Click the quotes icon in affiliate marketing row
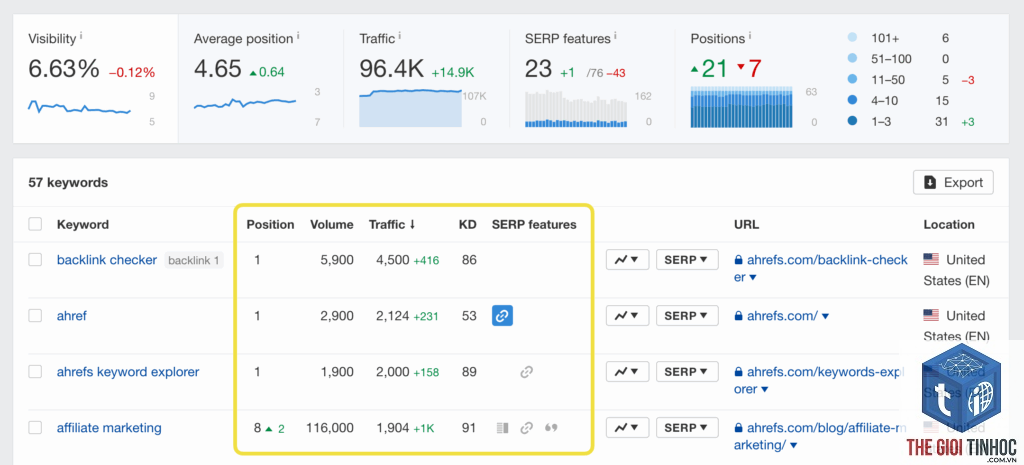Viewport: 1024px width, 465px height. coord(551,428)
